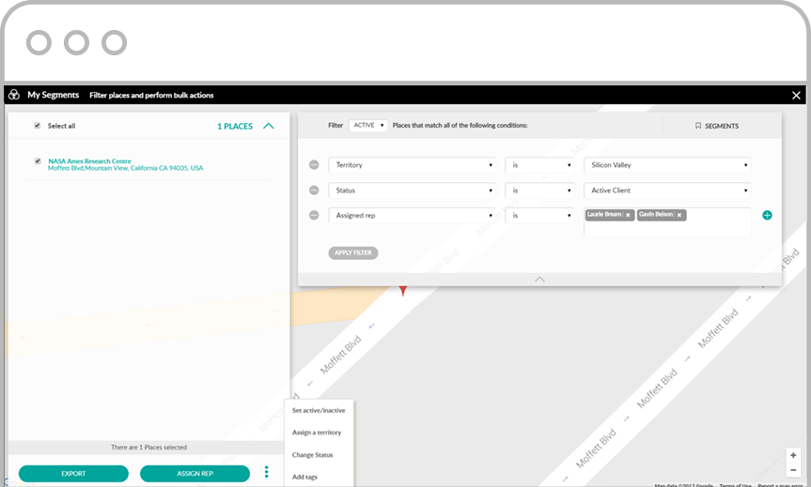Click 'There are 1 Places selected' text
811x487 pixels.
149,447
